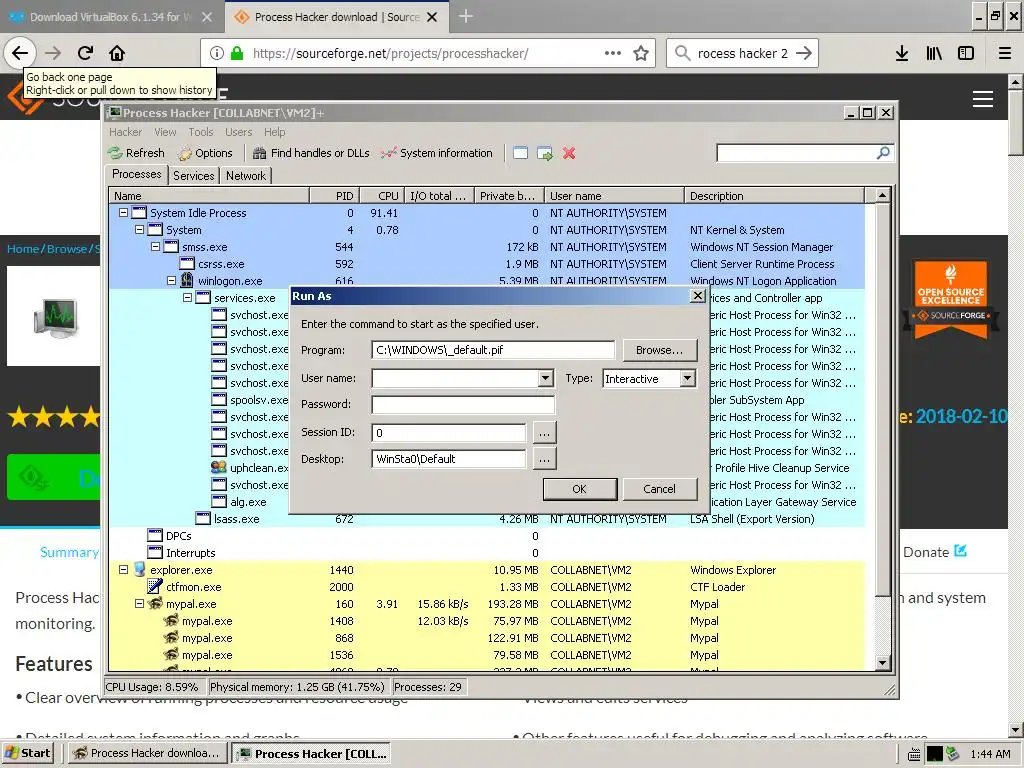
Task: Open the browser library icon
Action: 934,53
